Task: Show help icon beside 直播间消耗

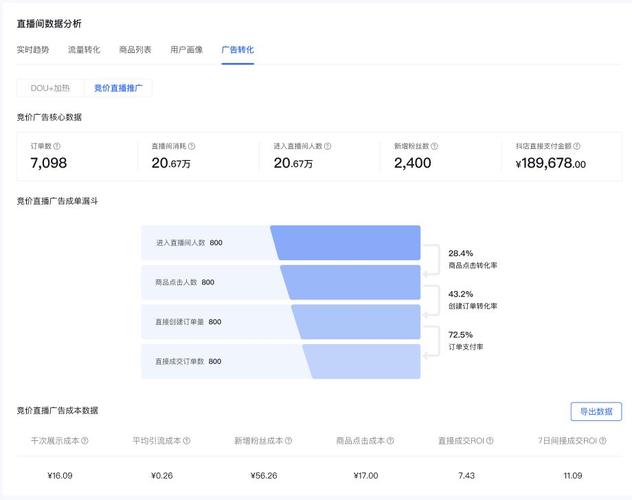Action: coord(191,146)
